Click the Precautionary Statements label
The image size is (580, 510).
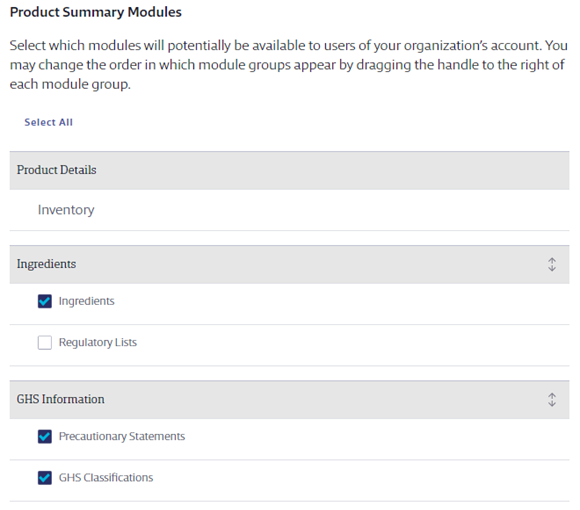(x=122, y=436)
